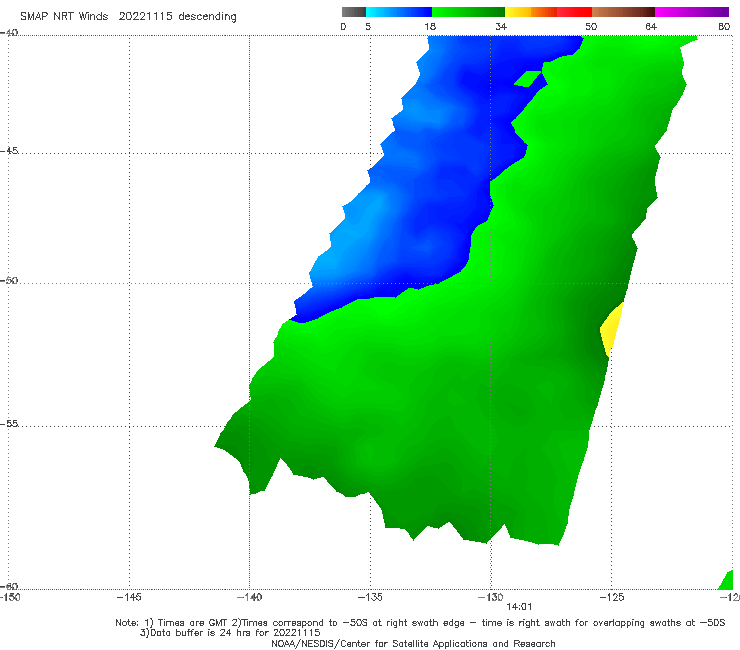Click the 'NOAA/NESDIS/Center for Satellite Applications and Research' credit
Viewport: 740px width, 650px height.
click(x=413, y=643)
